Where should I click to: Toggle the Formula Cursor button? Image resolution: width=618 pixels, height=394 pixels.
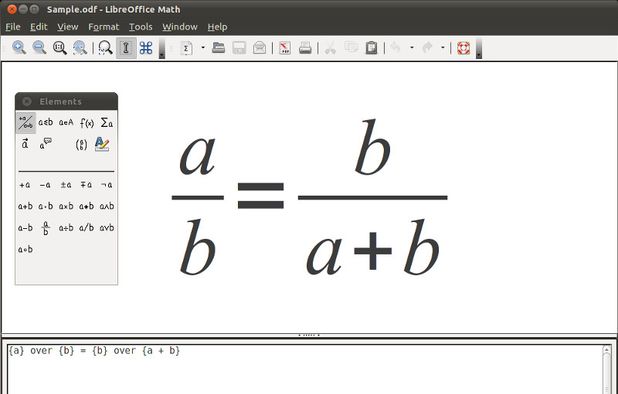[x=126, y=48]
